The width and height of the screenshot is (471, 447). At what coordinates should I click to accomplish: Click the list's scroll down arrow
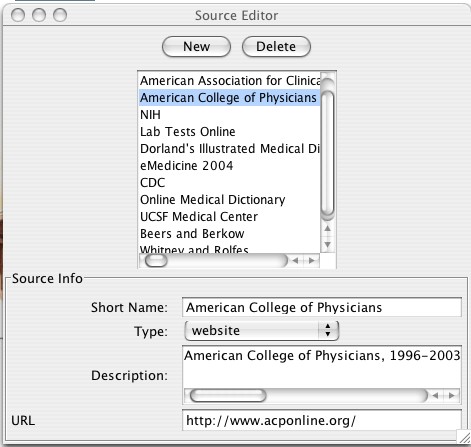(328, 245)
